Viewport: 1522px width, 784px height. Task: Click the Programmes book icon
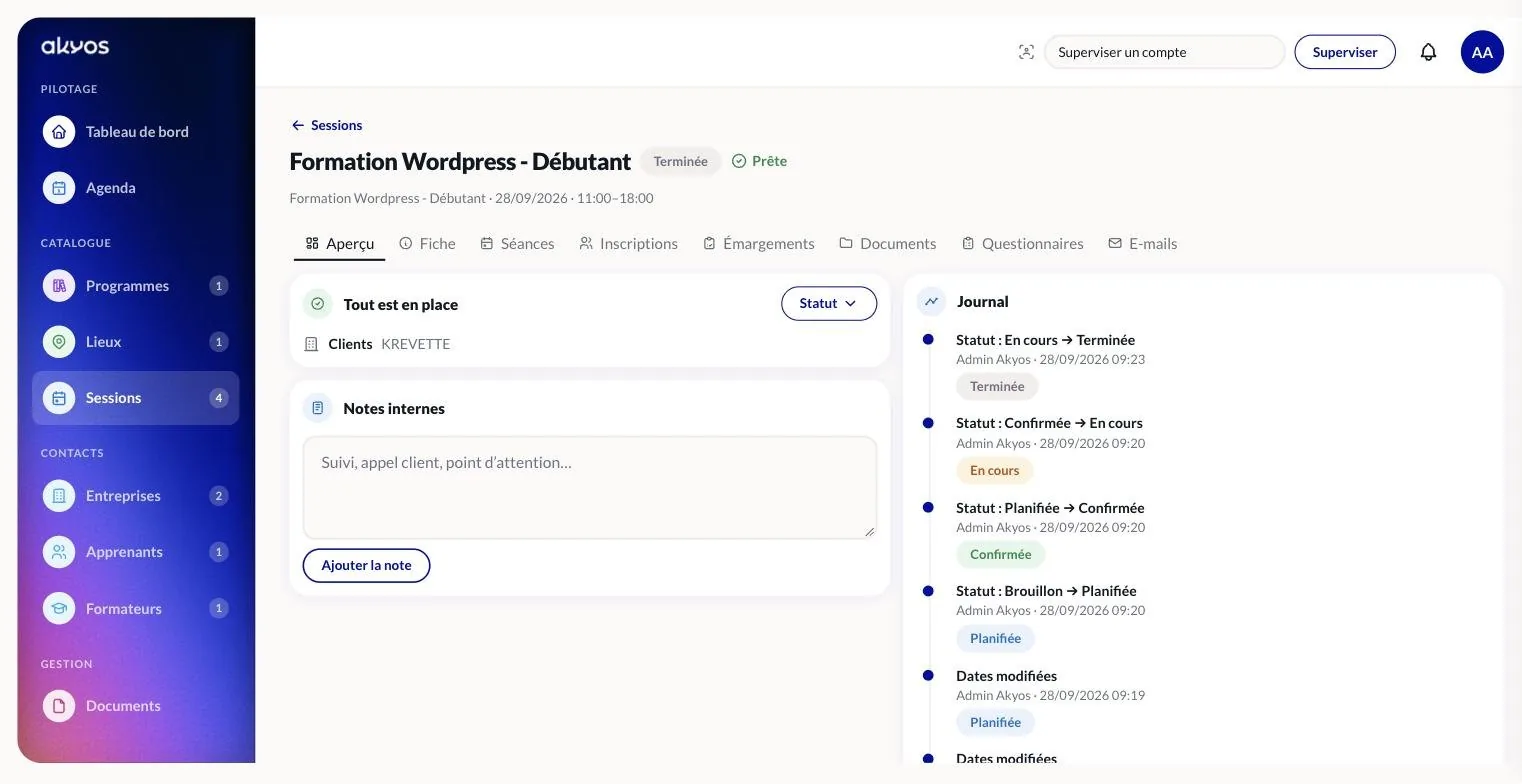pos(59,286)
